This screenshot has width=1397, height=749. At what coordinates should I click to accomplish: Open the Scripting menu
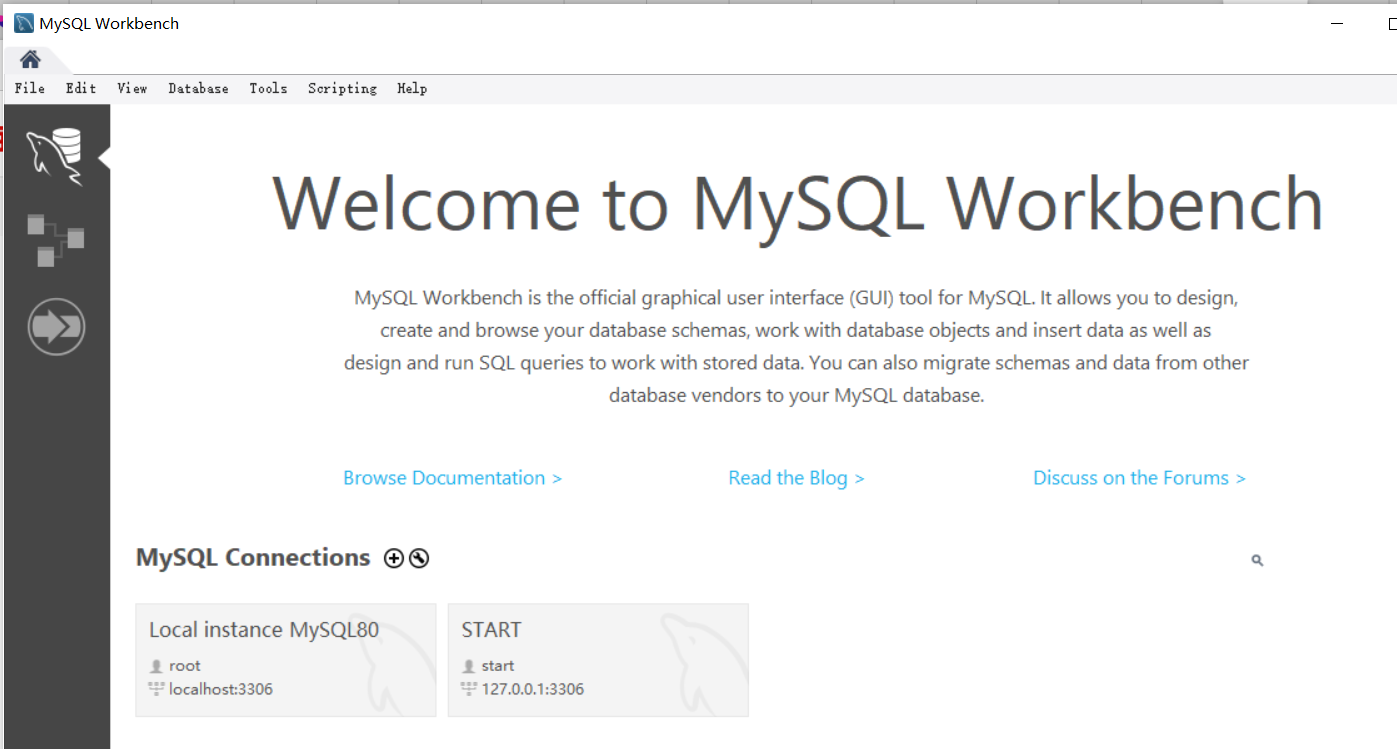point(342,88)
